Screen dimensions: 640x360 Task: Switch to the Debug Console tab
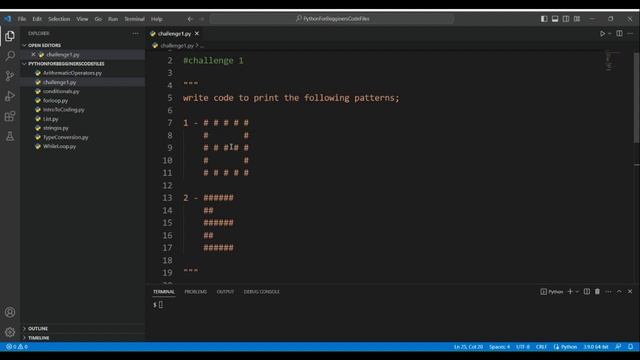pos(262,291)
